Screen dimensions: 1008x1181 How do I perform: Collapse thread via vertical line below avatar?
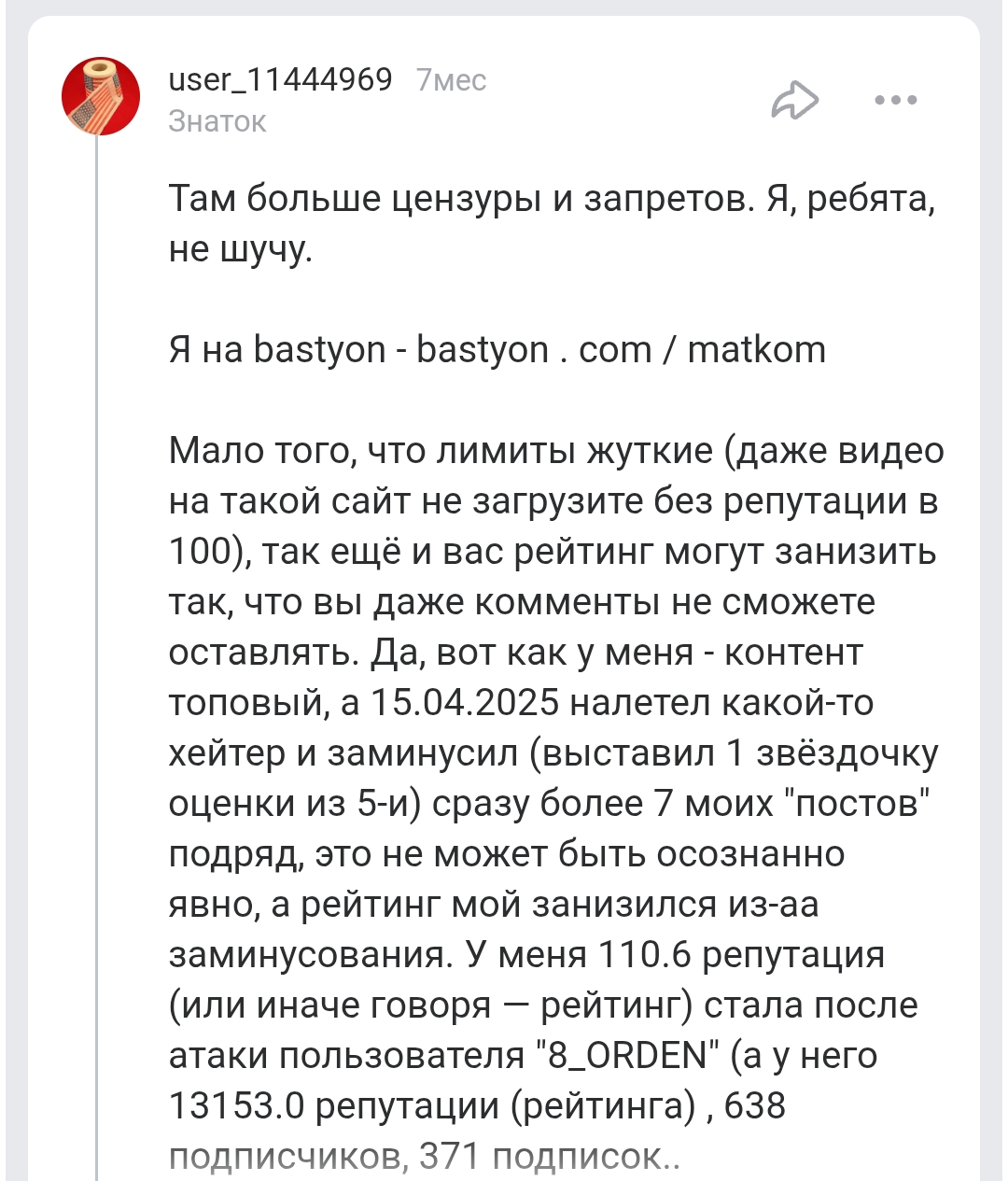tap(97, 654)
